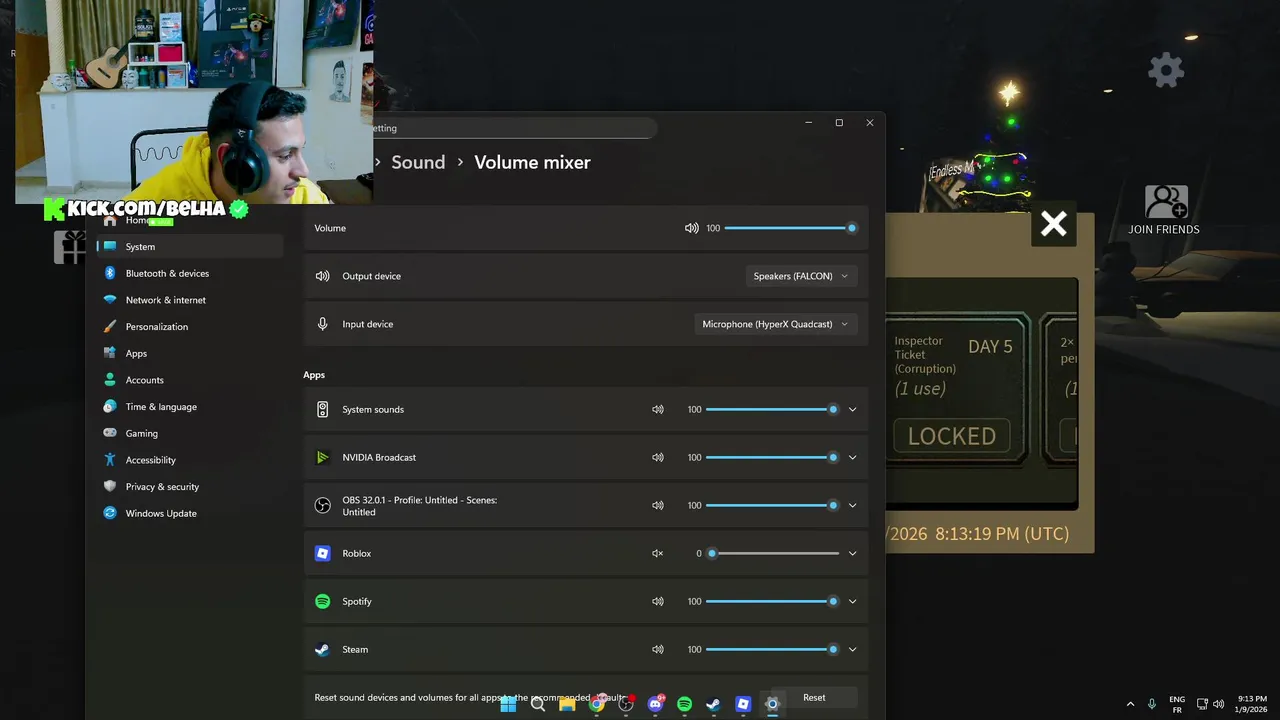Click the OBS app icon in mixer
The width and height of the screenshot is (1280, 720).
(322, 505)
